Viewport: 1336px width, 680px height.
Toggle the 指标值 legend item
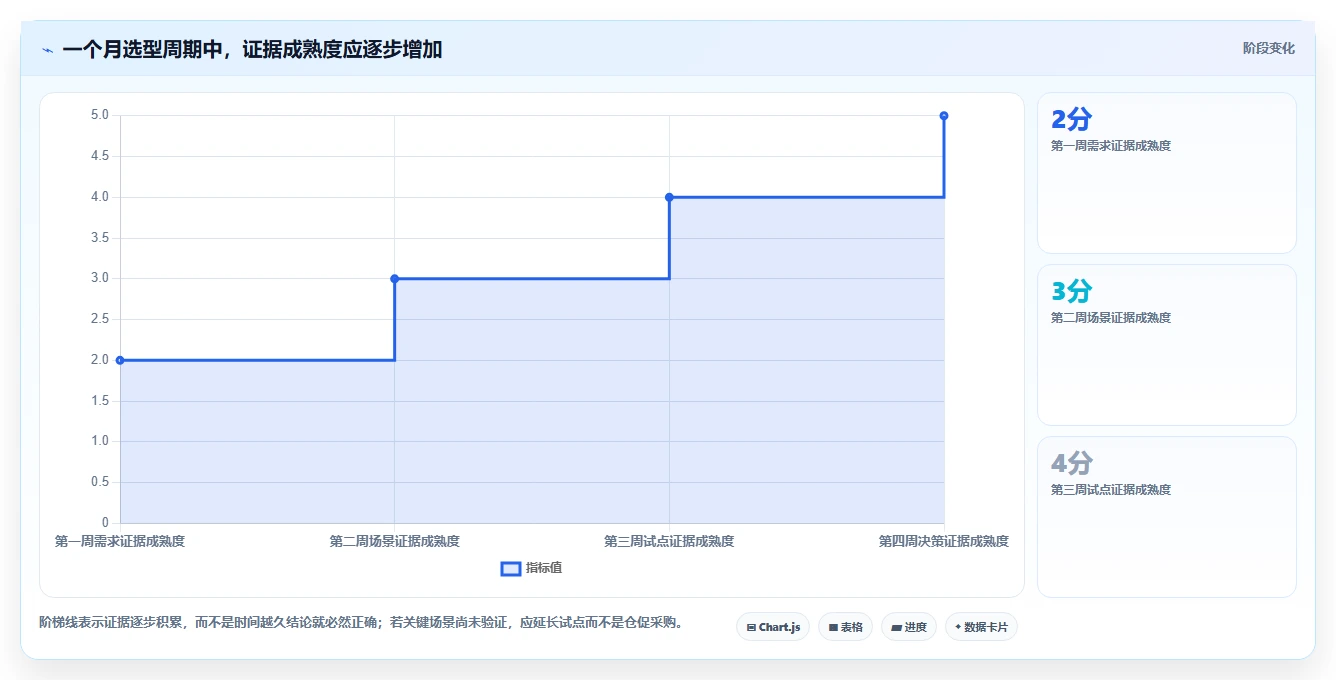[531, 568]
